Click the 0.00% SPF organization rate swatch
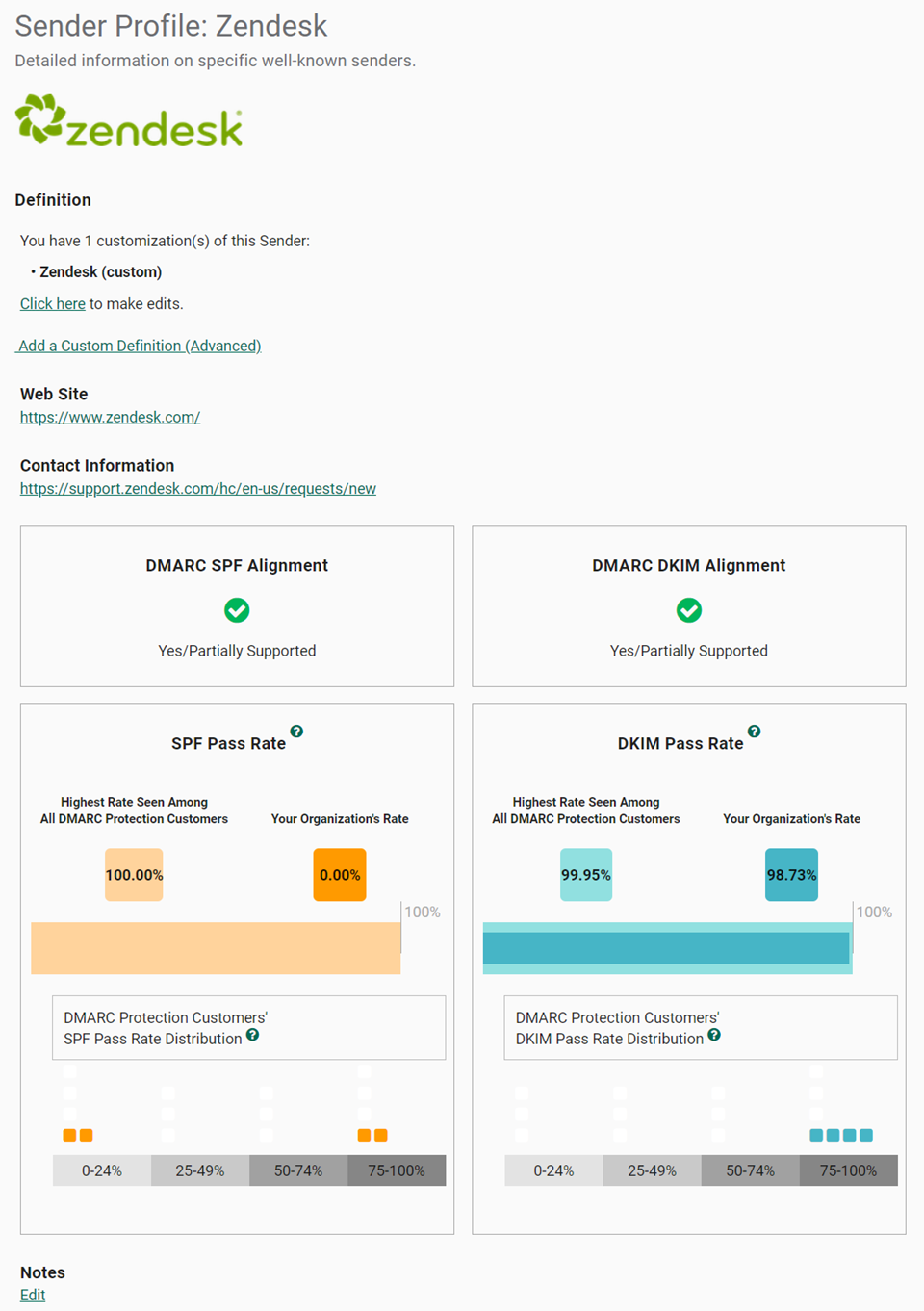924x1311 pixels. [340, 875]
